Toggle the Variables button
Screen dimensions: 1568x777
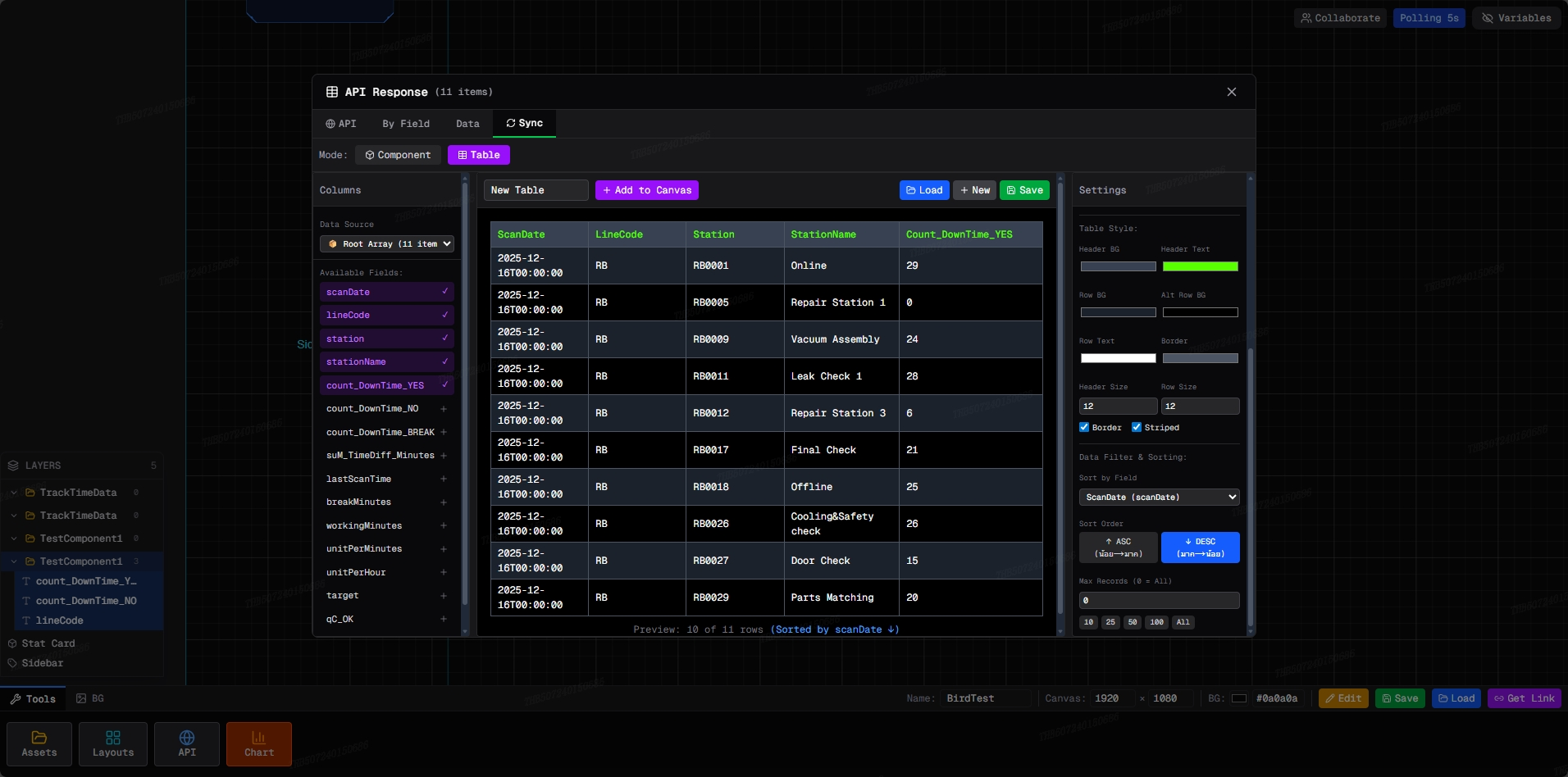click(x=1517, y=18)
